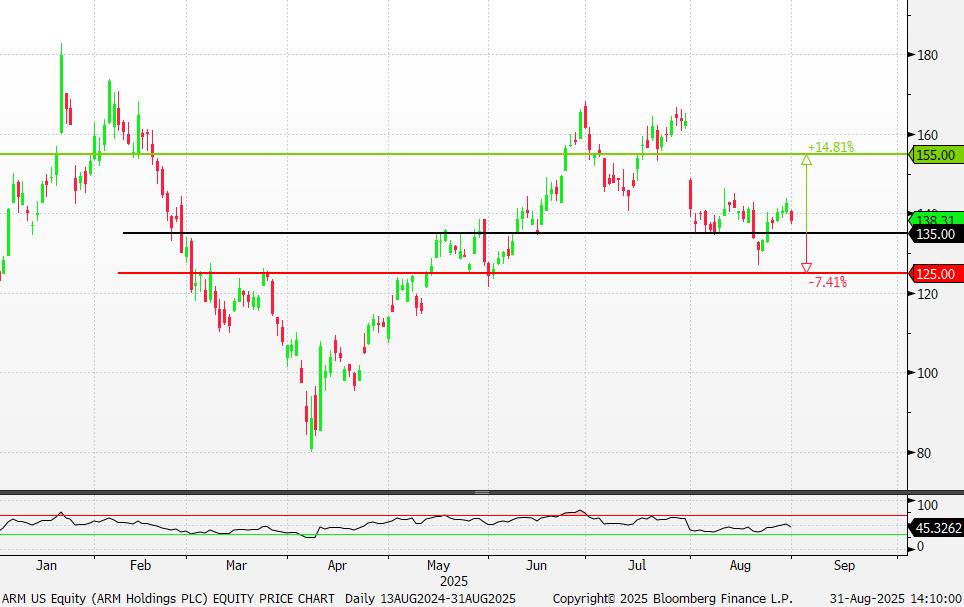964x607 pixels.
Task: Click the Feb month label
Action: pos(140,565)
